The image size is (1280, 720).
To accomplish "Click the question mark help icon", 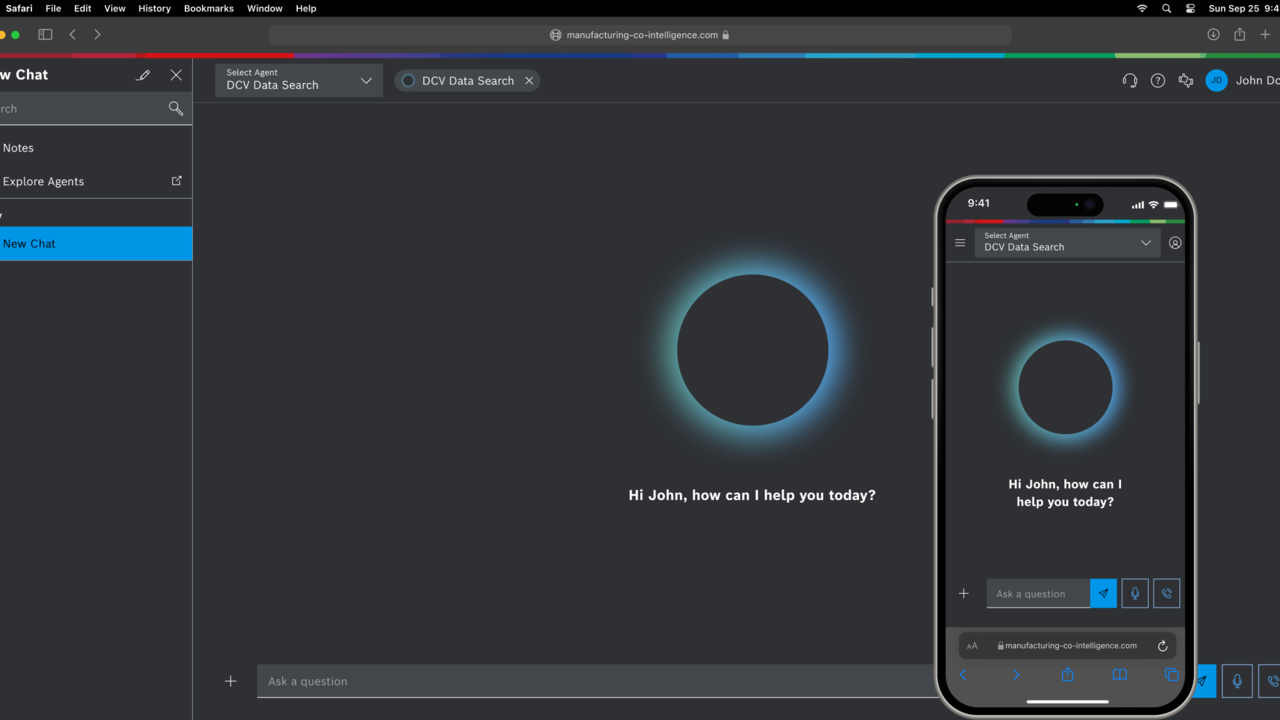I will click(x=1158, y=81).
